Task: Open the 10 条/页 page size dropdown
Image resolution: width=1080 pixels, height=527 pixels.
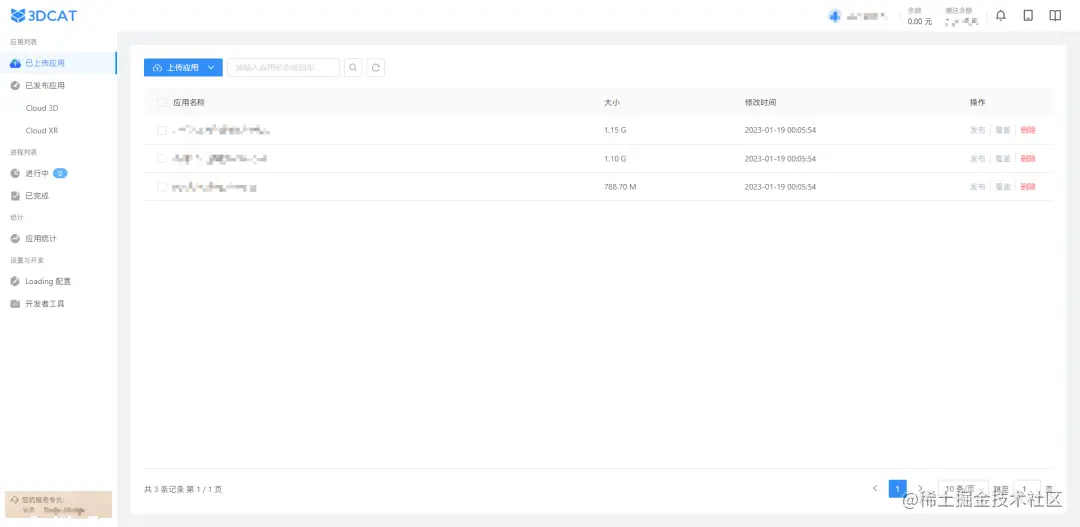Action: pos(964,489)
